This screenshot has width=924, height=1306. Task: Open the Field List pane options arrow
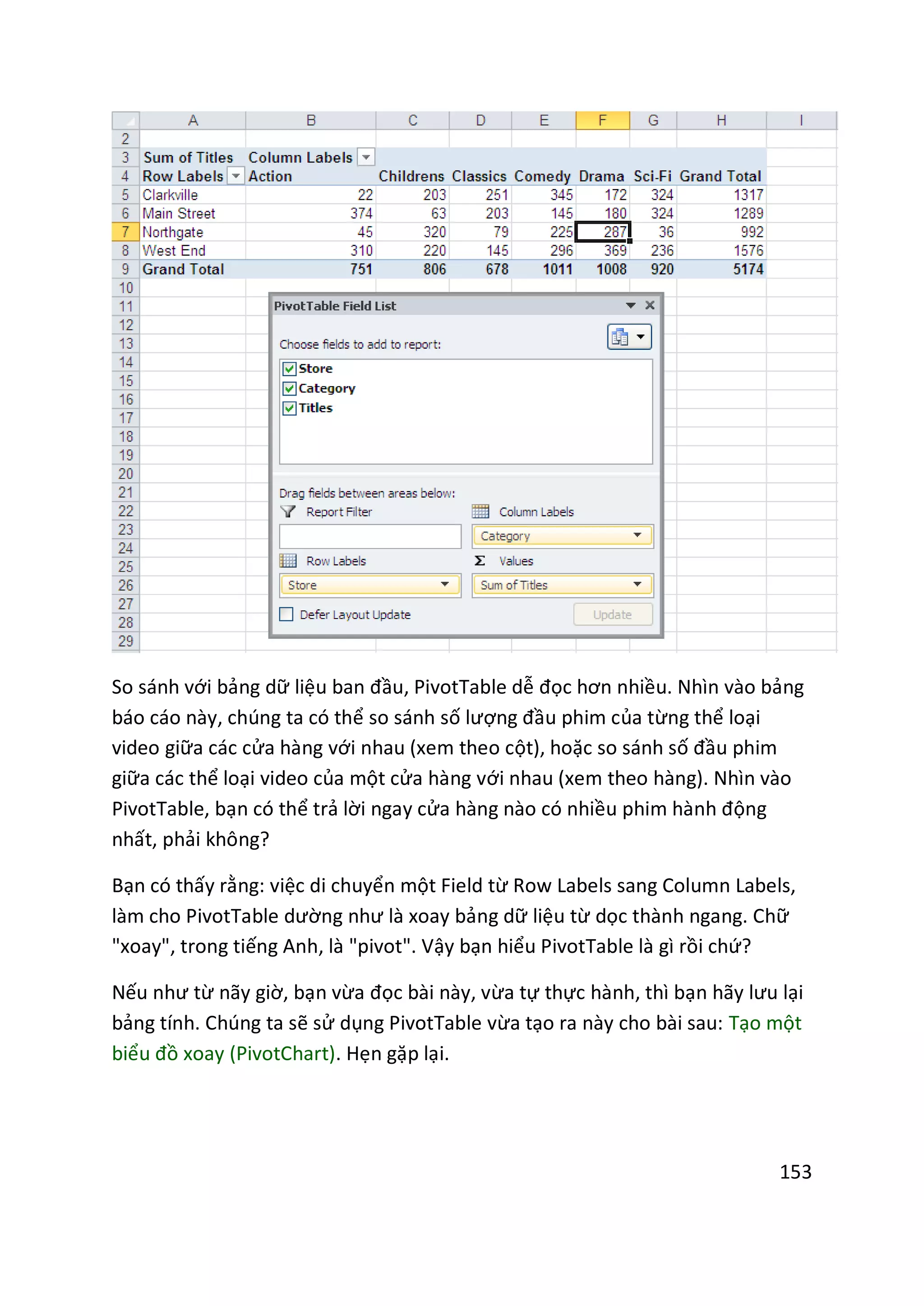tap(630, 305)
